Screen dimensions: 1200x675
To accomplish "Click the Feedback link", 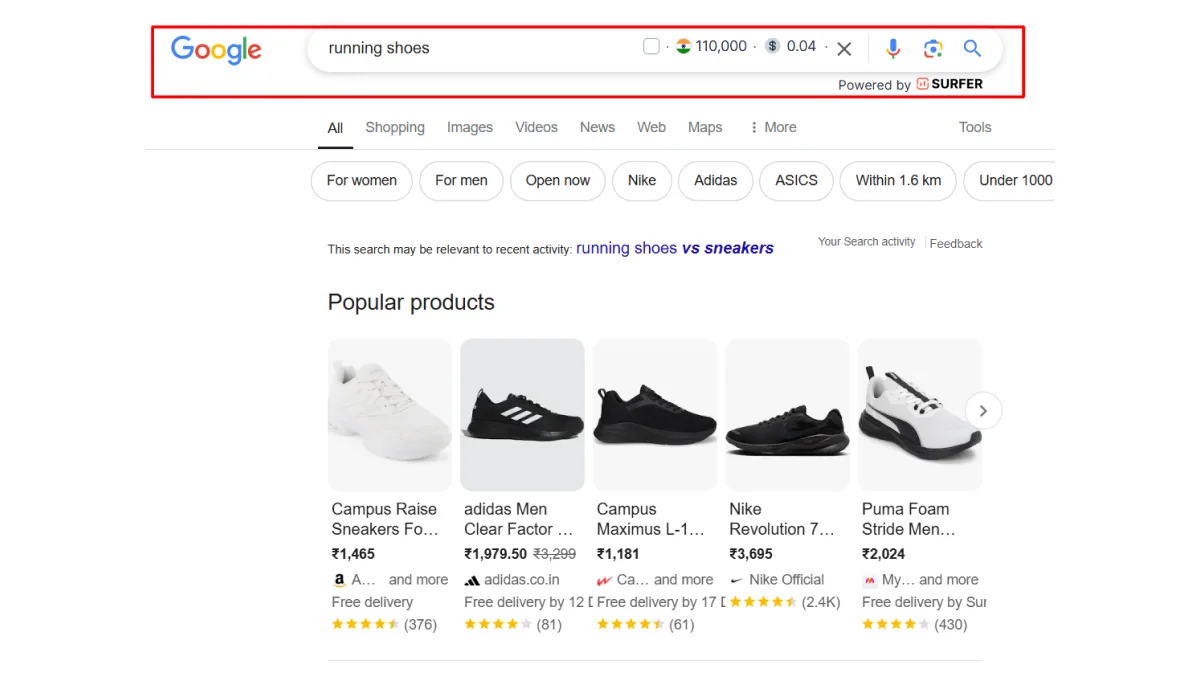I will pyautogui.click(x=956, y=243).
